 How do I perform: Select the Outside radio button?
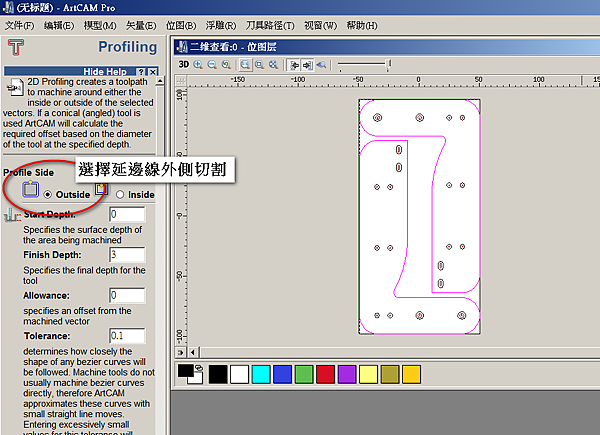(x=47, y=195)
